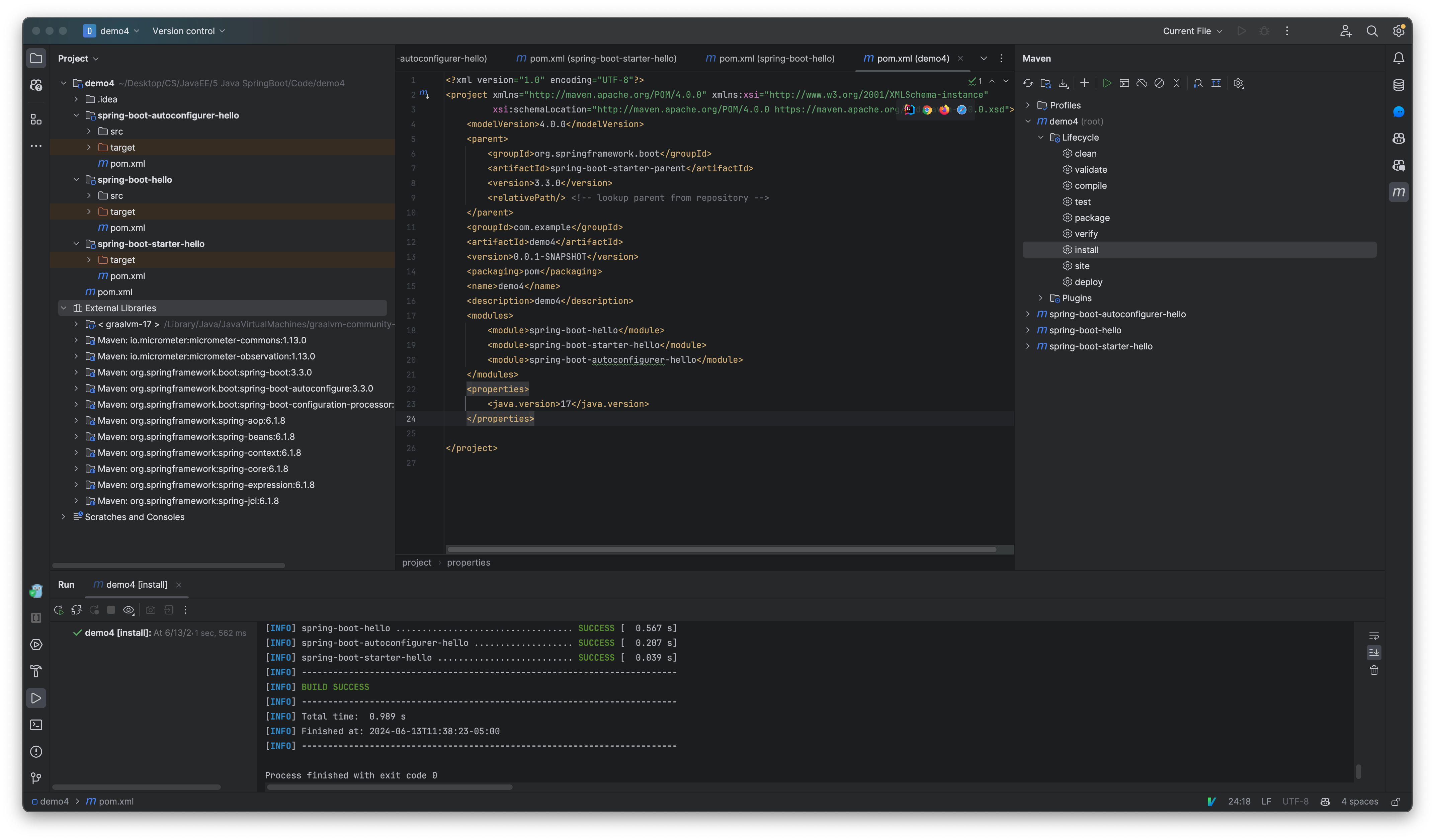Click project breadcrumb in editor

(x=417, y=563)
